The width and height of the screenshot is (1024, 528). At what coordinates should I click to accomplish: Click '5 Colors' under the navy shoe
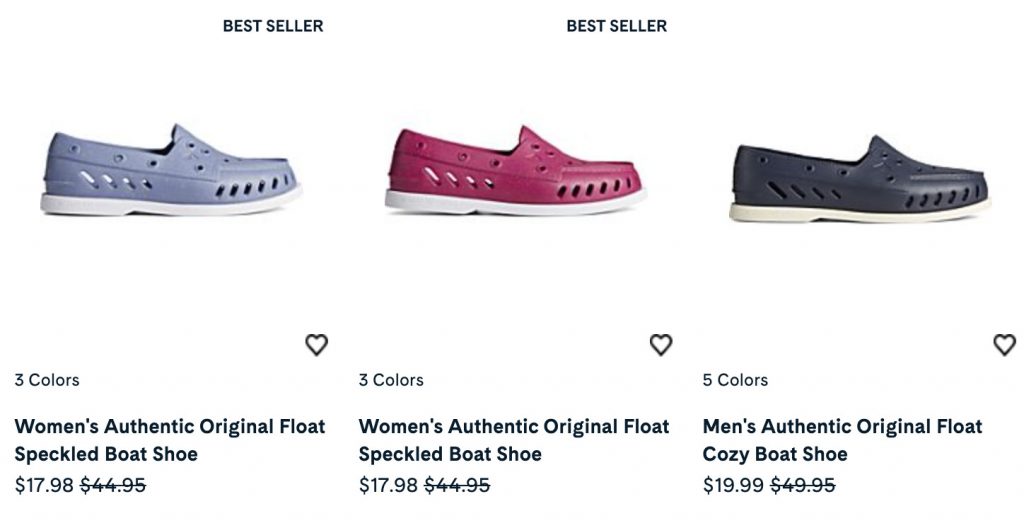(x=735, y=380)
